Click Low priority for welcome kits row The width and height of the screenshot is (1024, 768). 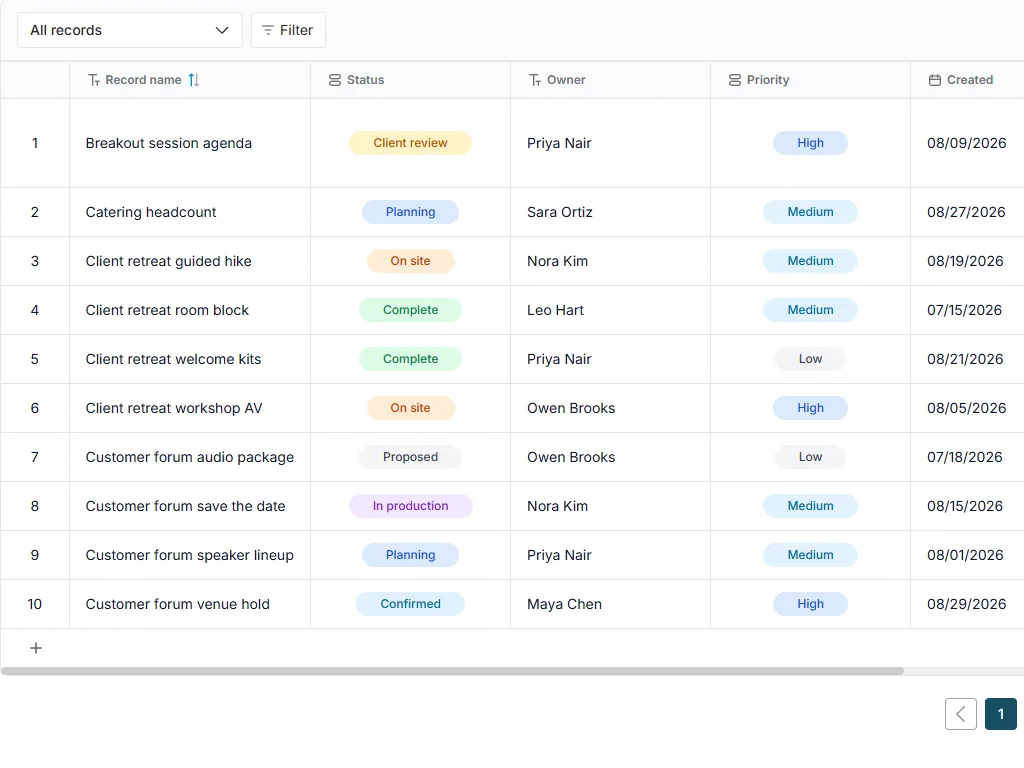810,359
